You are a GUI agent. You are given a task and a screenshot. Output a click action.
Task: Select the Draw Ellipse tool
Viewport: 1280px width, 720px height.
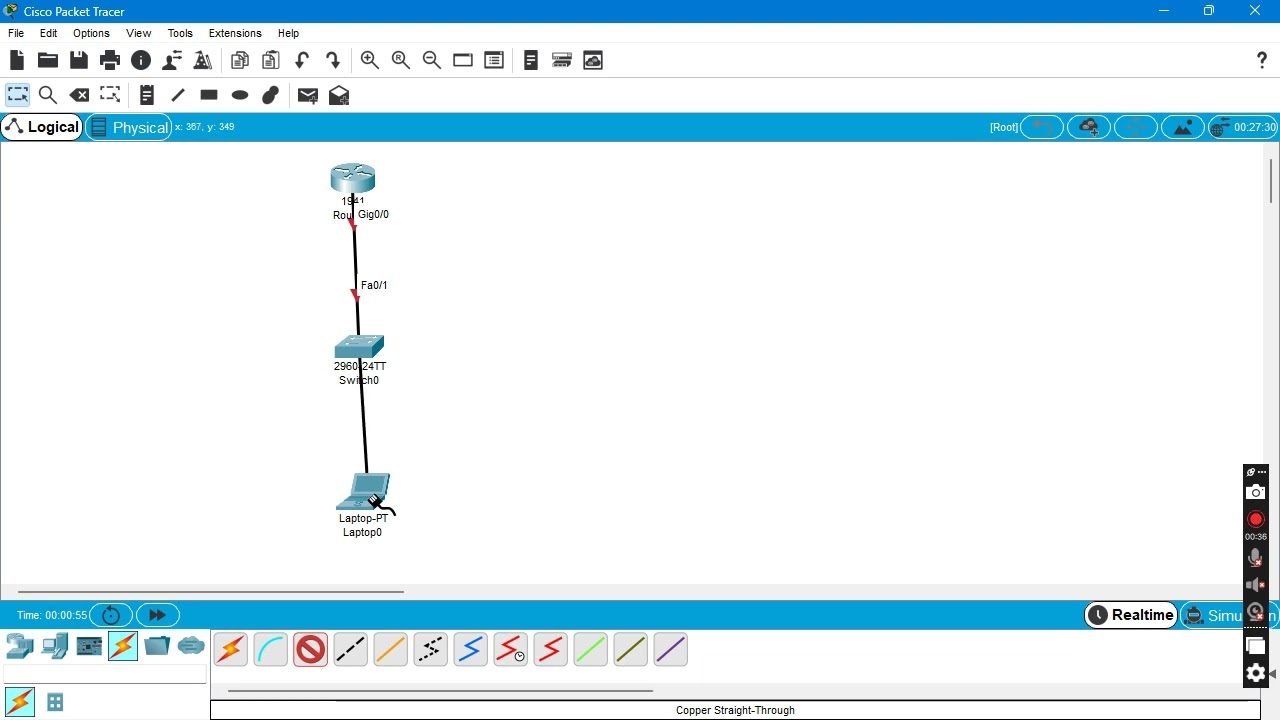pyautogui.click(x=240, y=95)
